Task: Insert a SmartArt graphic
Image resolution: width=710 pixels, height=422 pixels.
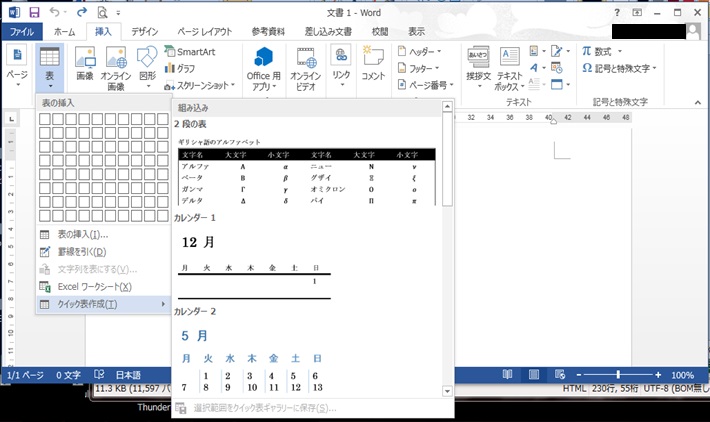Action: (190, 52)
